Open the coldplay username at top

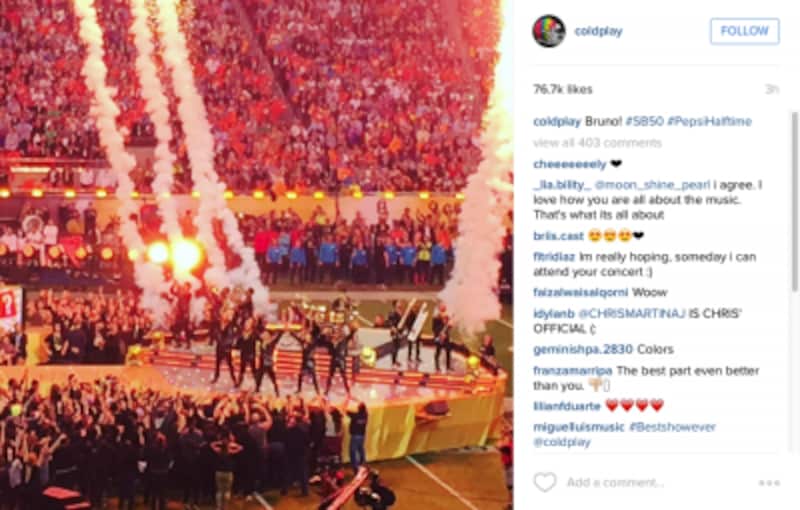(598, 31)
